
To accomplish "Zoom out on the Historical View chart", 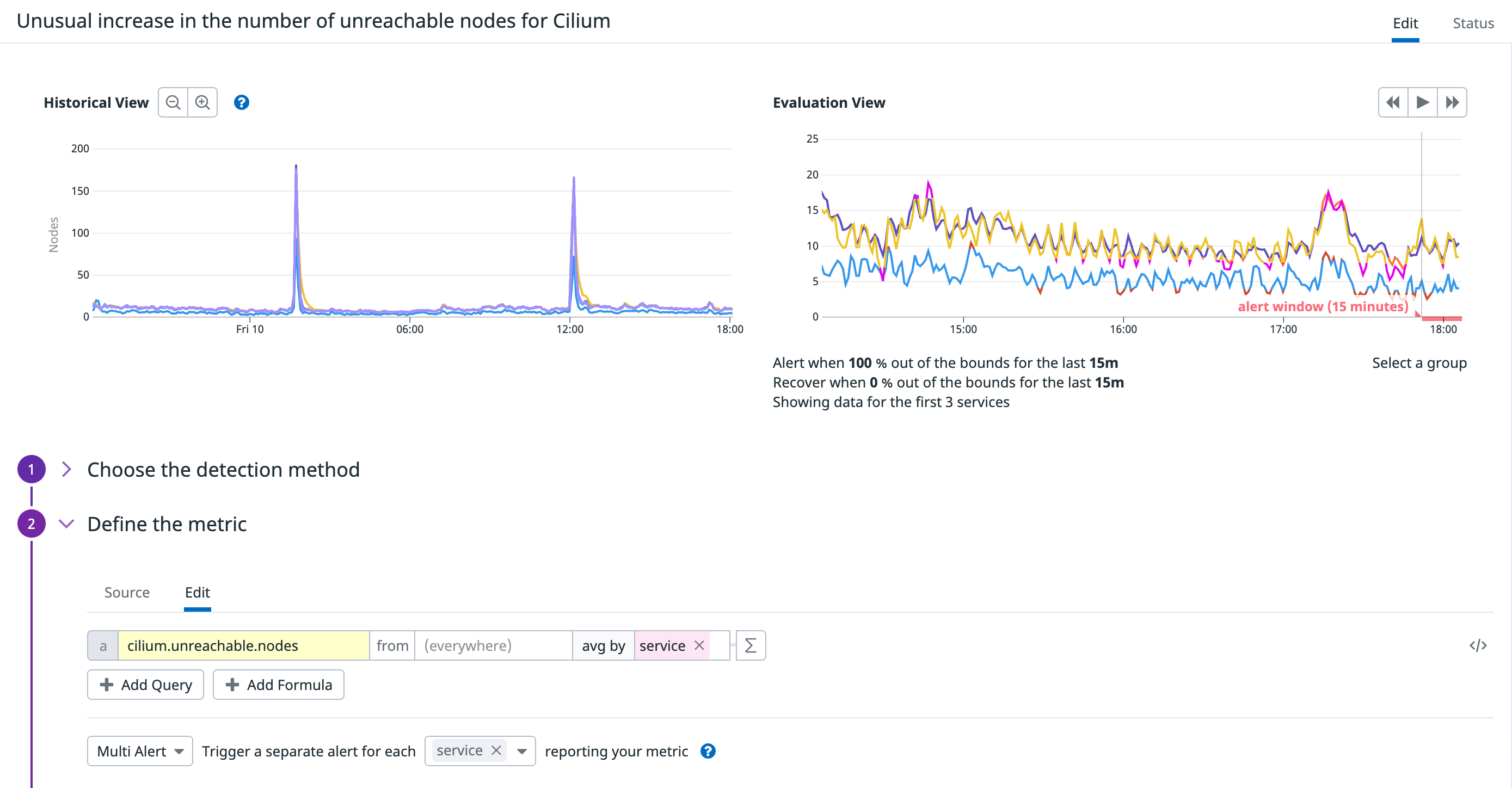I will pos(173,102).
